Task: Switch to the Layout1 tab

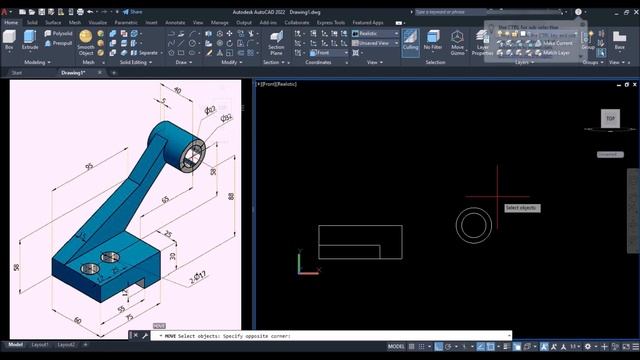Action: pyautogui.click(x=40, y=345)
